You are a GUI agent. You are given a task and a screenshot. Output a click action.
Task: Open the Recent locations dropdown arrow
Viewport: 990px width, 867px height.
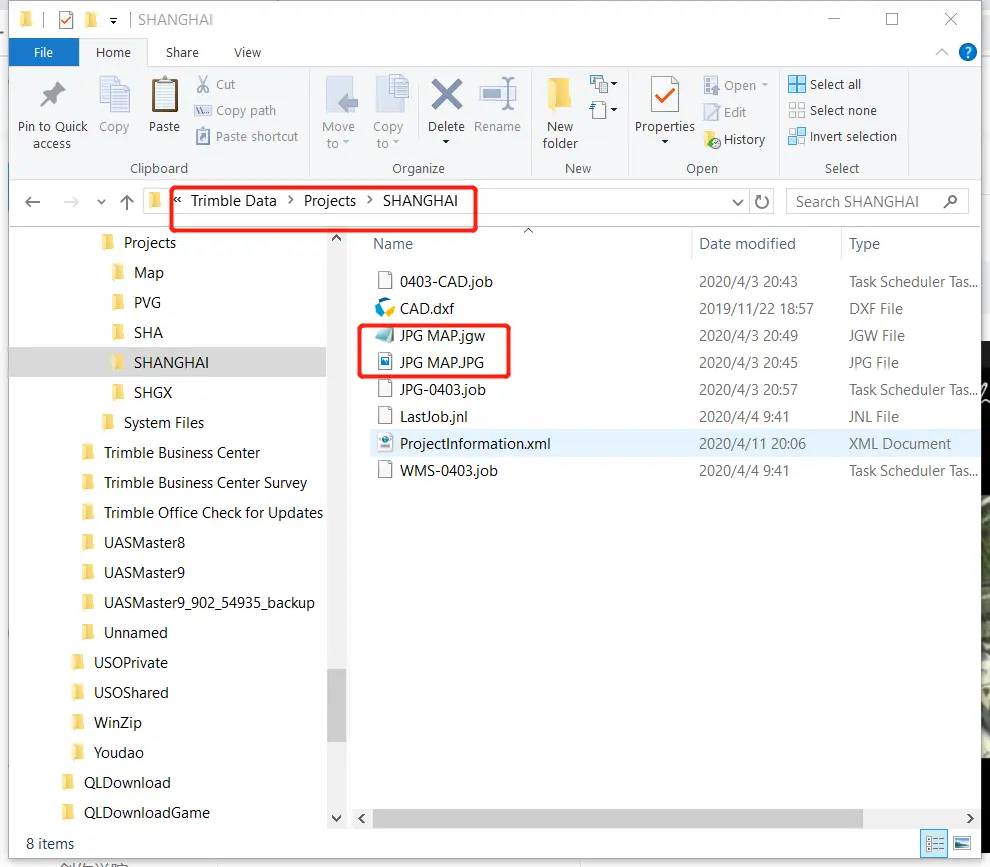[x=101, y=202]
